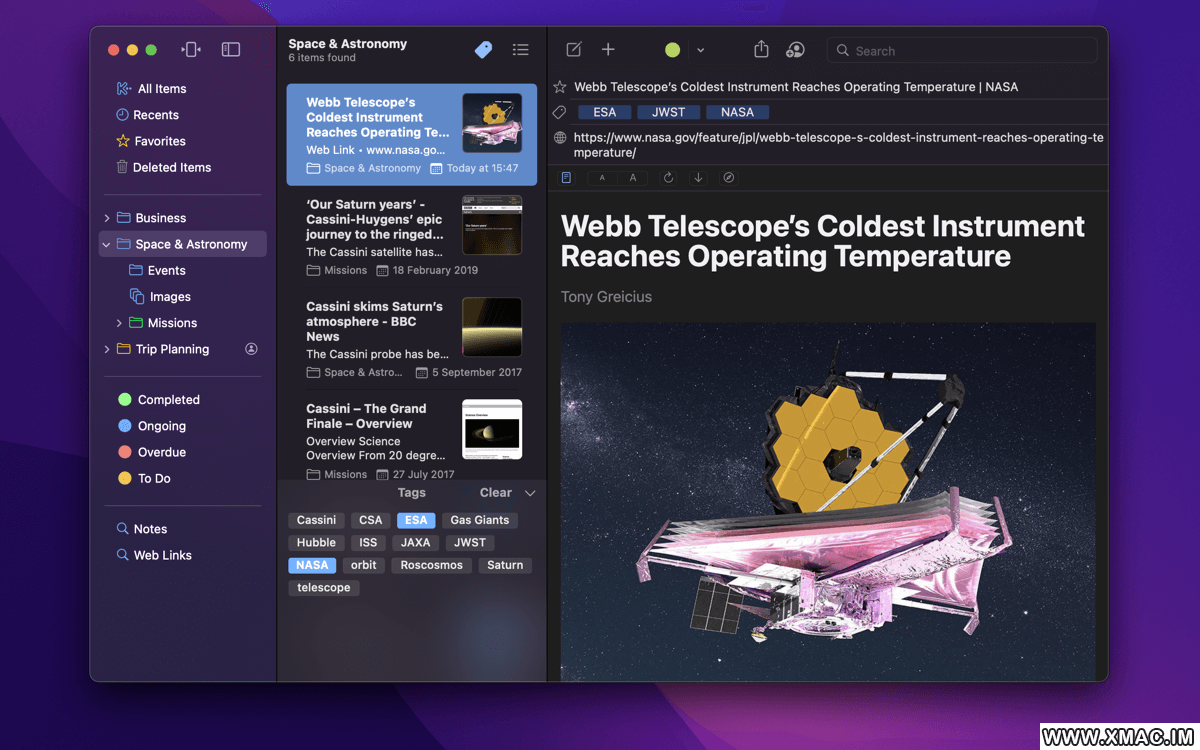Click the reload page icon
Viewport: 1200px width, 750px height.
point(668,178)
